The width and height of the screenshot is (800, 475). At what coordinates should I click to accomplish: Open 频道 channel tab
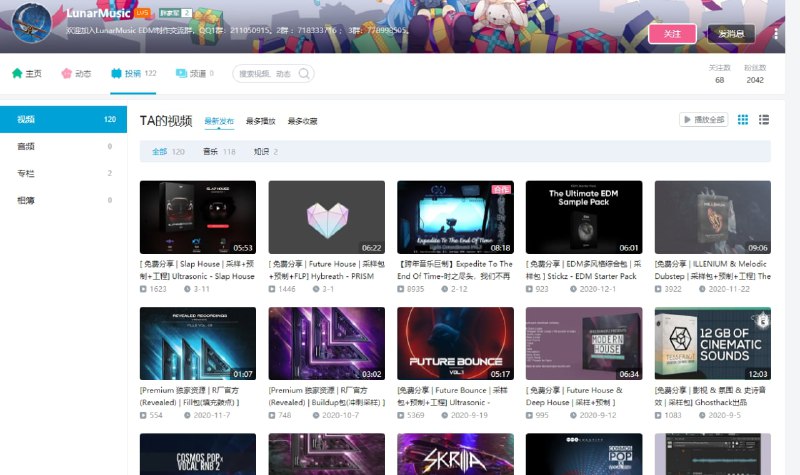(x=195, y=73)
